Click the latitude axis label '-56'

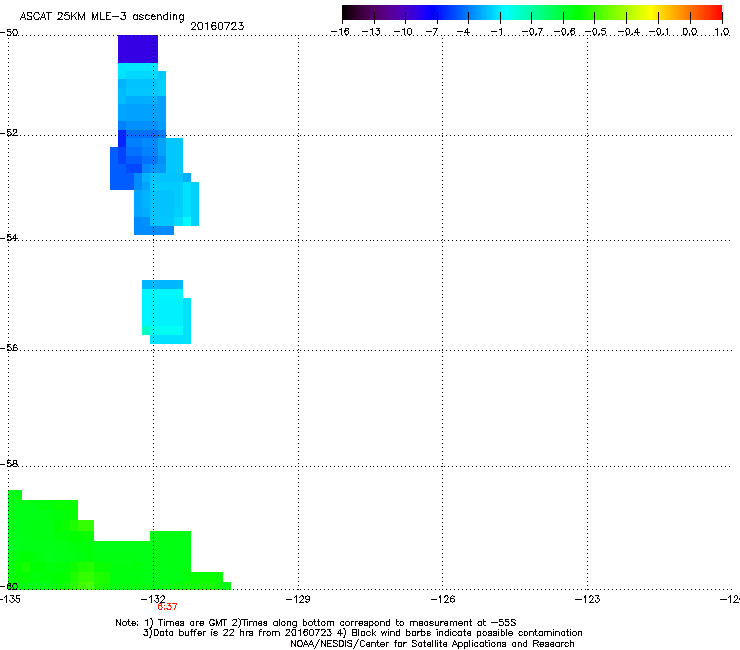click(9, 347)
